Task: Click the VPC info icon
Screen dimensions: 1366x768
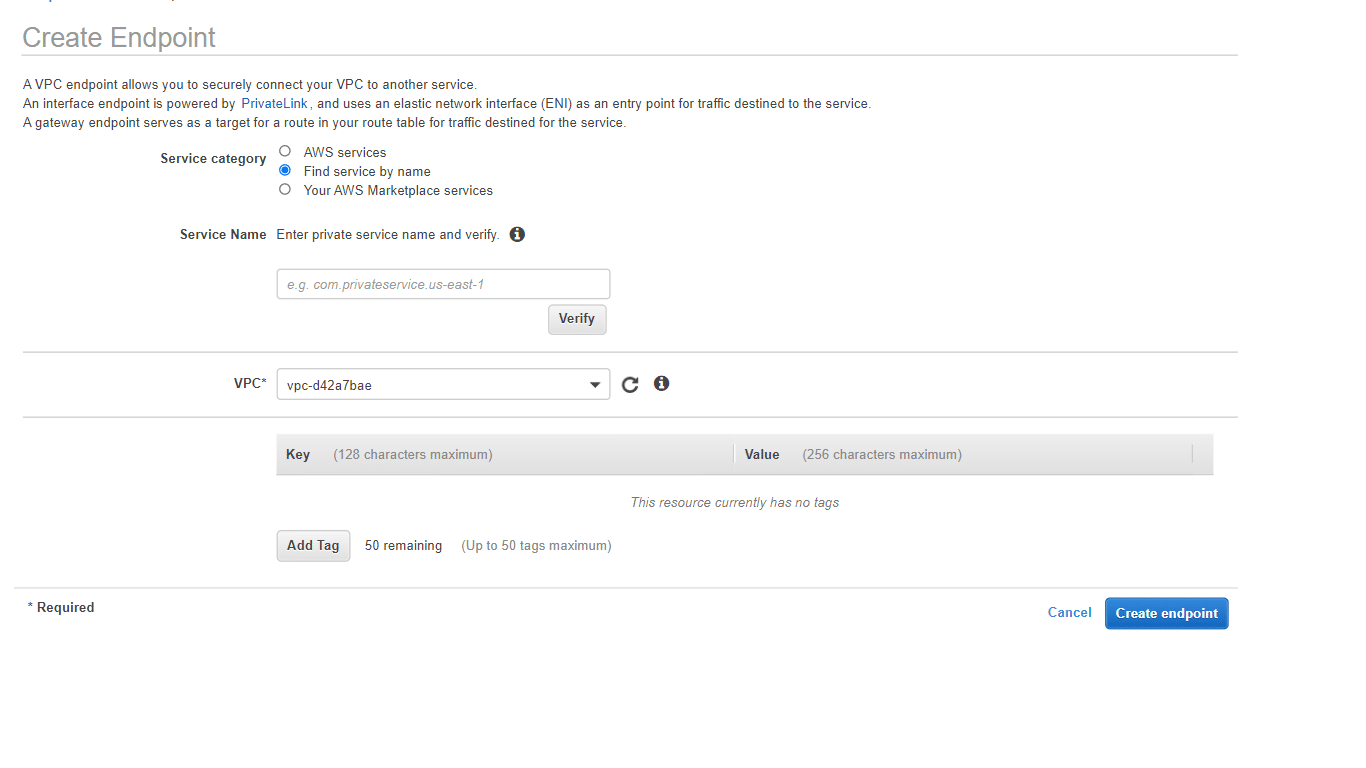Action: [661, 383]
